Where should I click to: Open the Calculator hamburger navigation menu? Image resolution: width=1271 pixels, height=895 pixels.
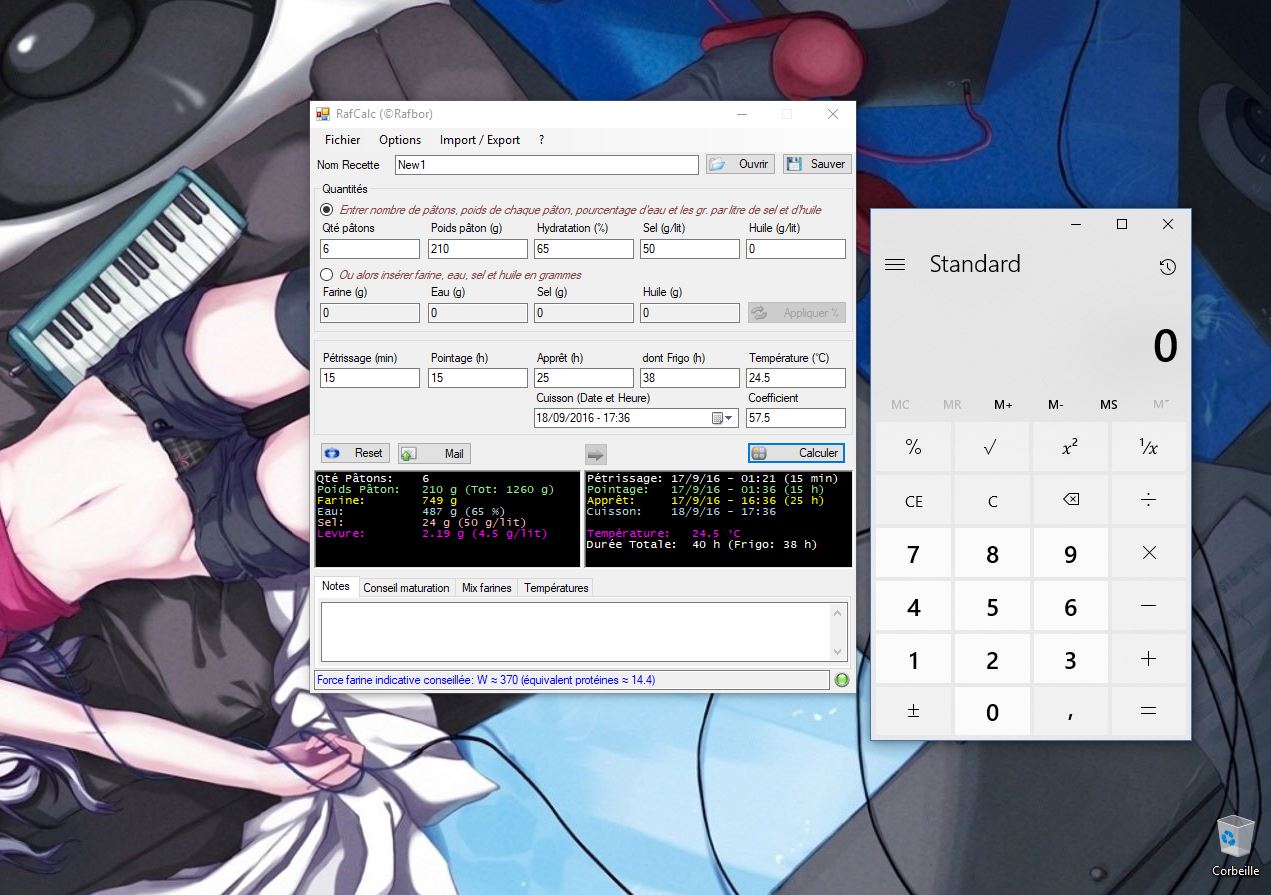895,265
